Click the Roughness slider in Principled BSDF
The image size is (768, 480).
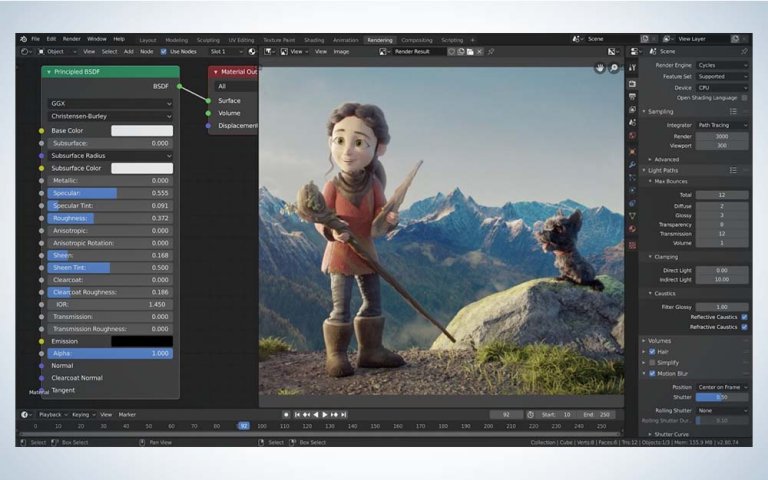(110, 218)
